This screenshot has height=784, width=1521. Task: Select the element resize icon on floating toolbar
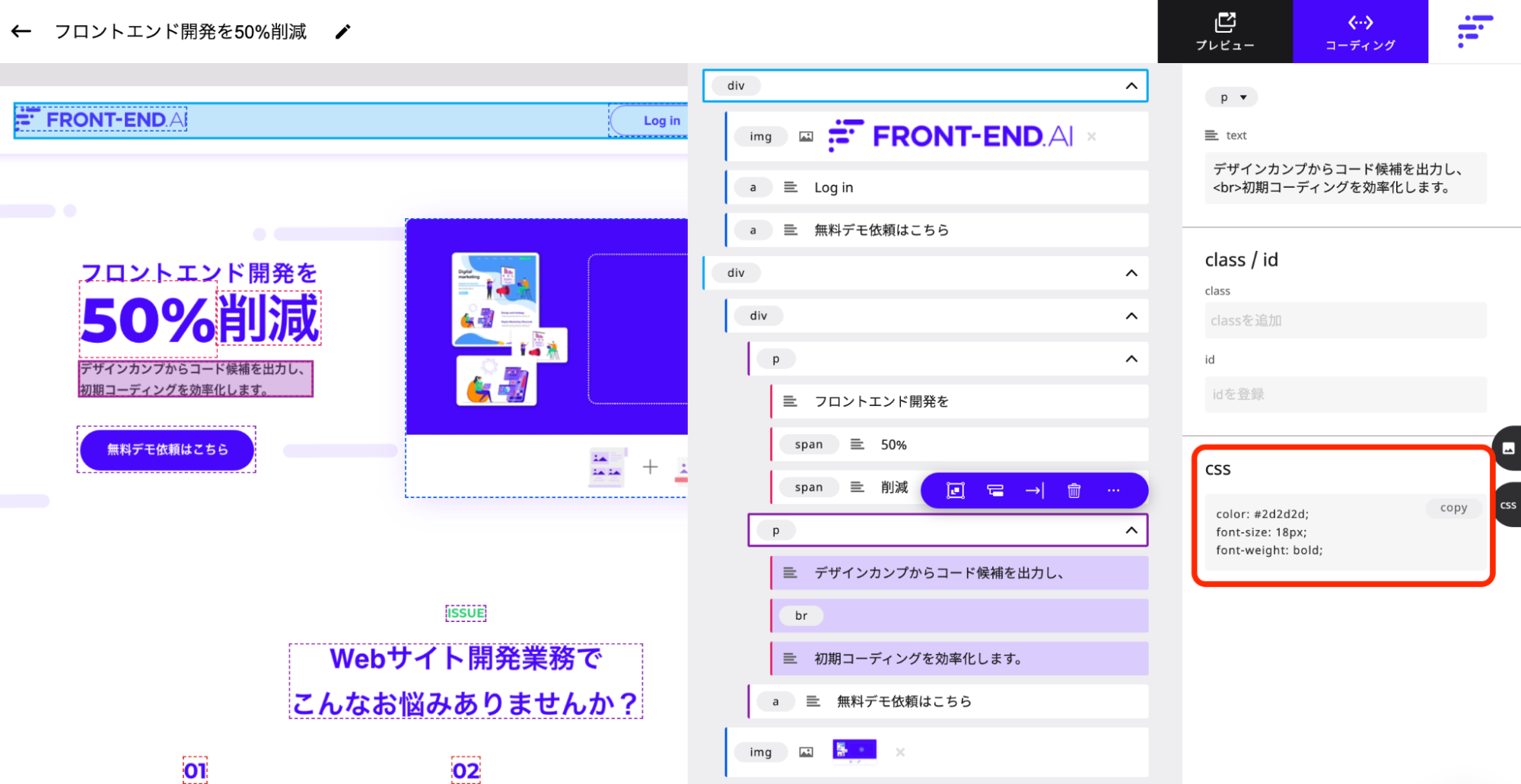(955, 490)
